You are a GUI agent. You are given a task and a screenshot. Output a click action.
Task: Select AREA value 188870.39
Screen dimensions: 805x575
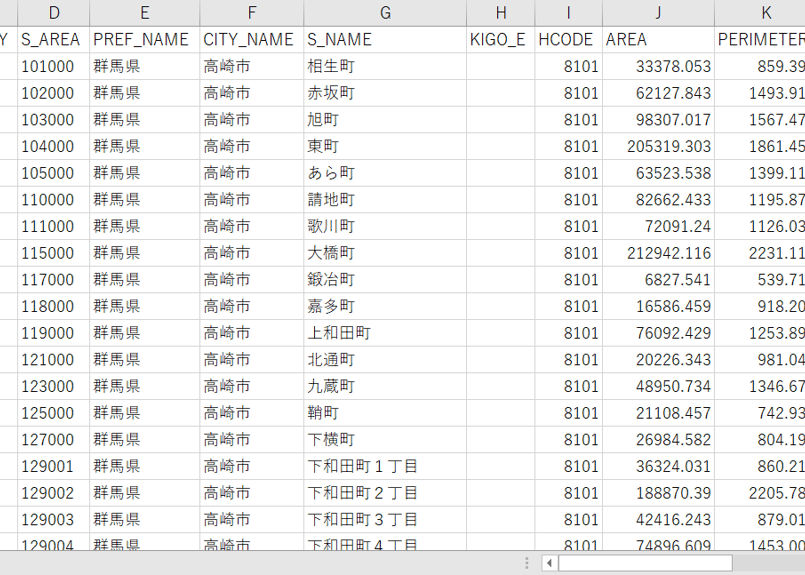click(658, 493)
